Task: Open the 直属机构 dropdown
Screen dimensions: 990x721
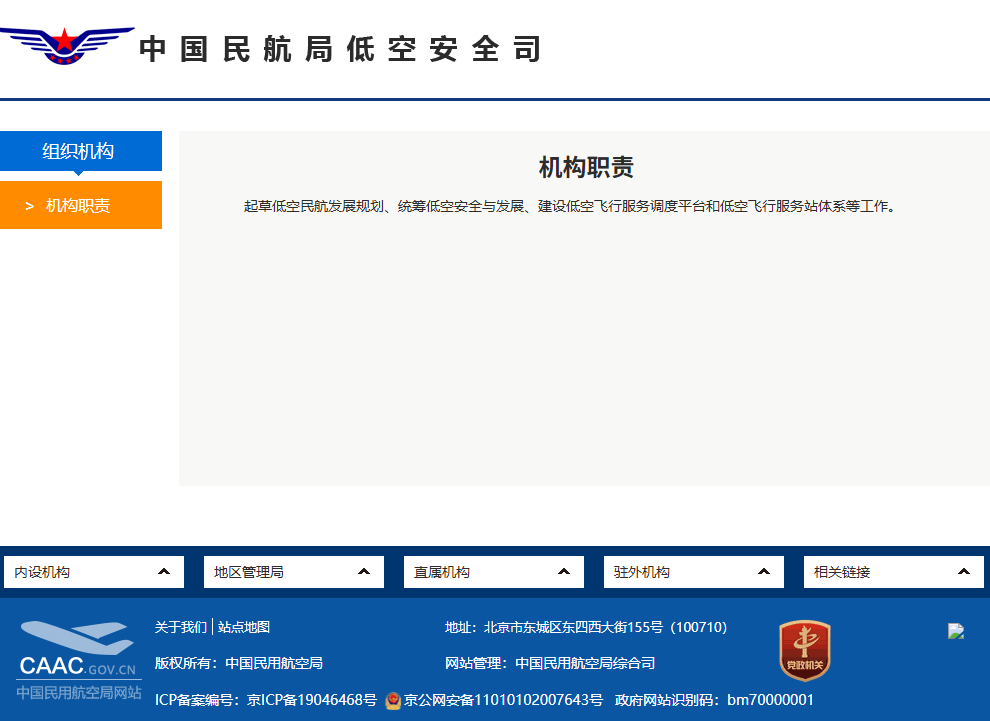Action: coord(494,572)
